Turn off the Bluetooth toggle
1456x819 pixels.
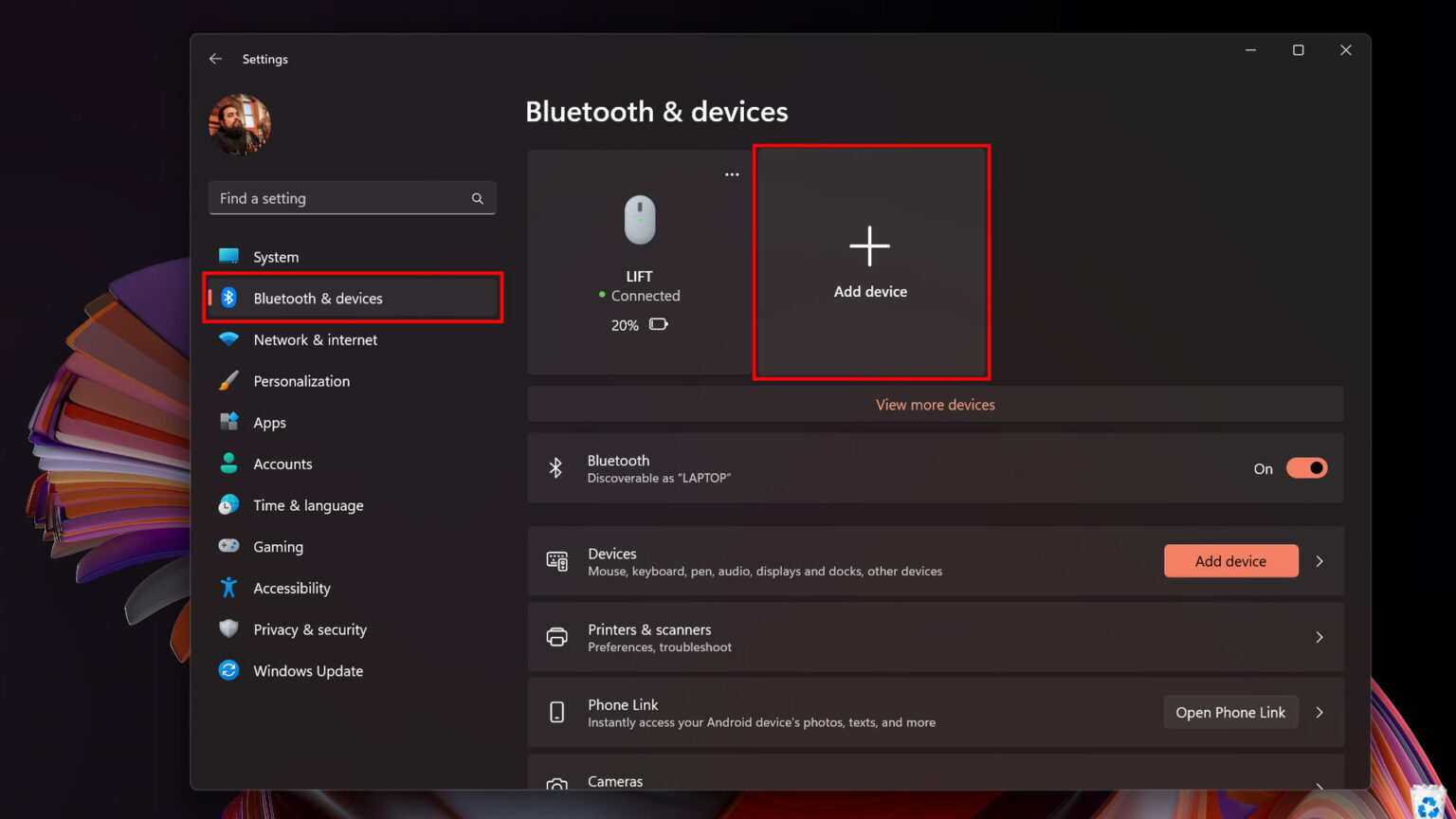tap(1306, 467)
